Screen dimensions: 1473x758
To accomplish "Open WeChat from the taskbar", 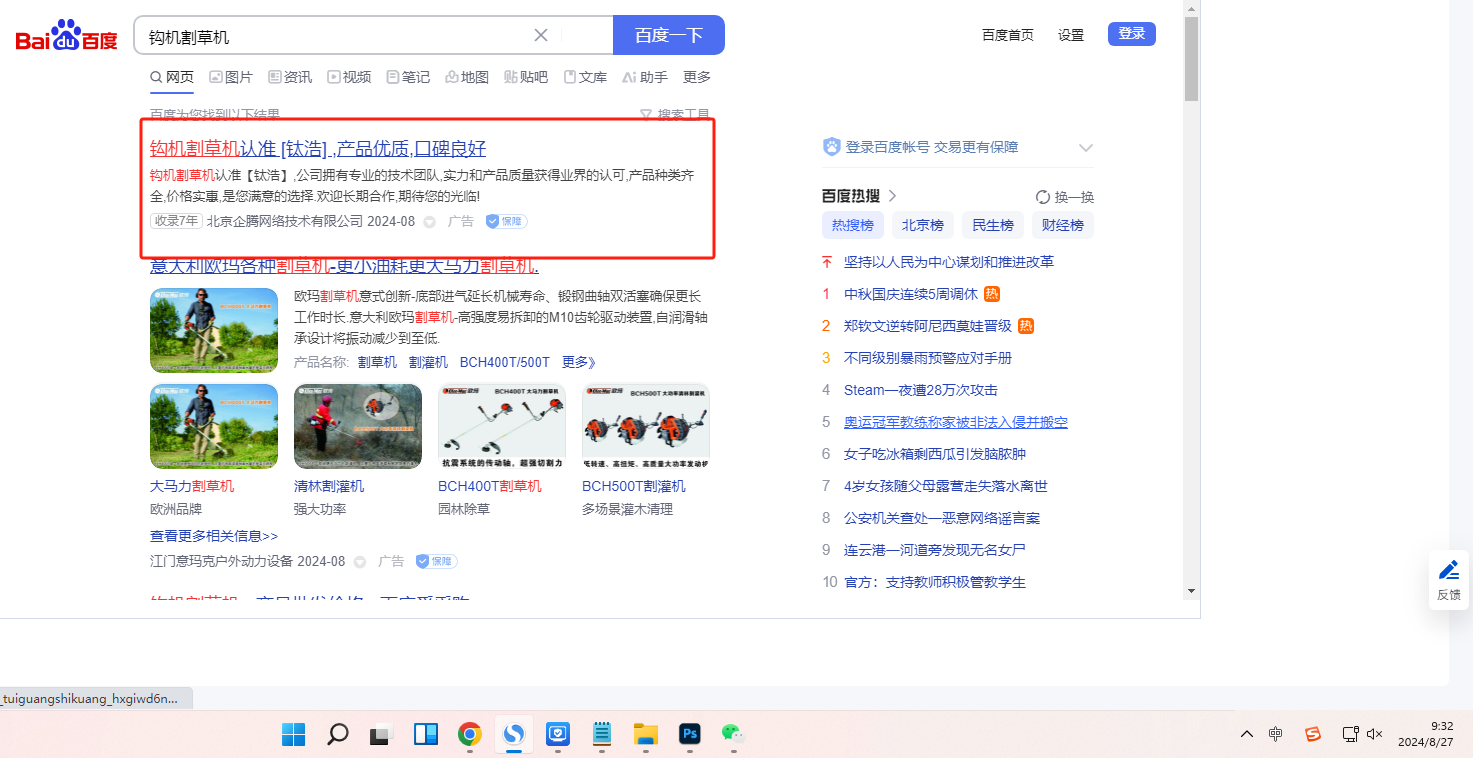I will pos(734,734).
